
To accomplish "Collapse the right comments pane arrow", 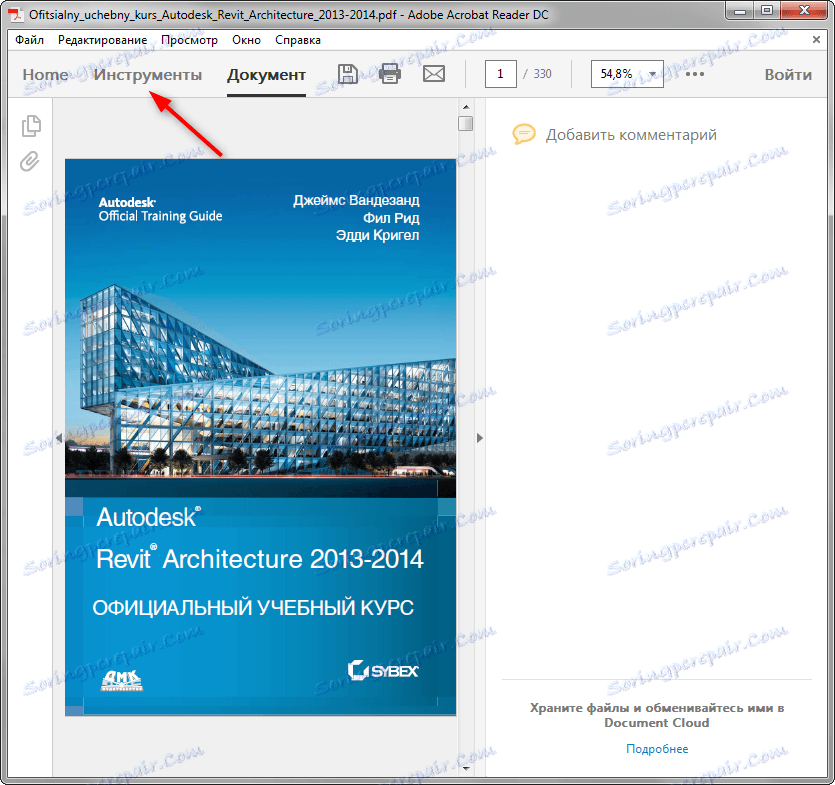I will pyautogui.click(x=480, y=438).
